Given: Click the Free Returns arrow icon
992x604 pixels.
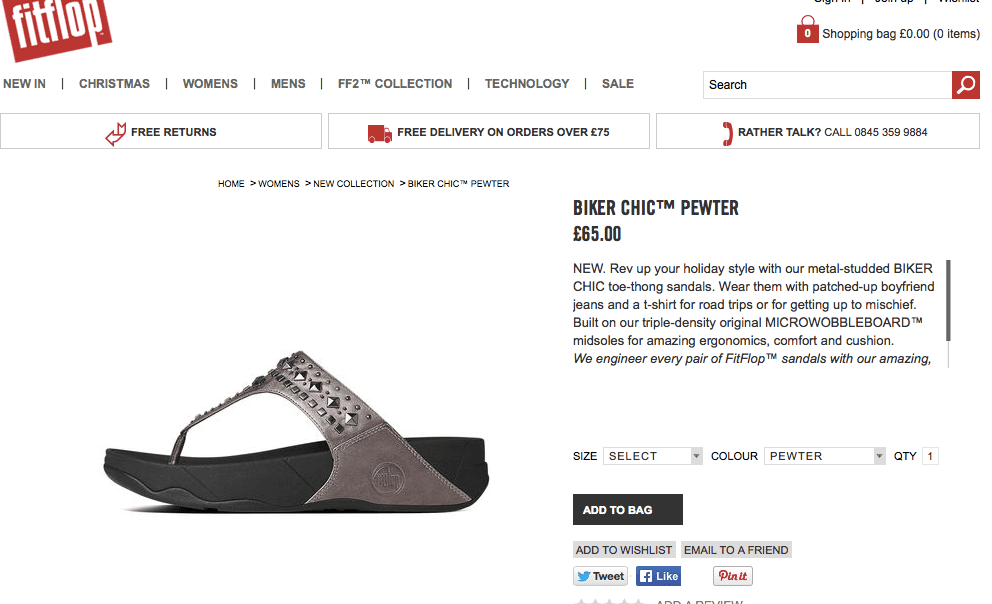Looking at the screenshot, I should click(116, 132).
